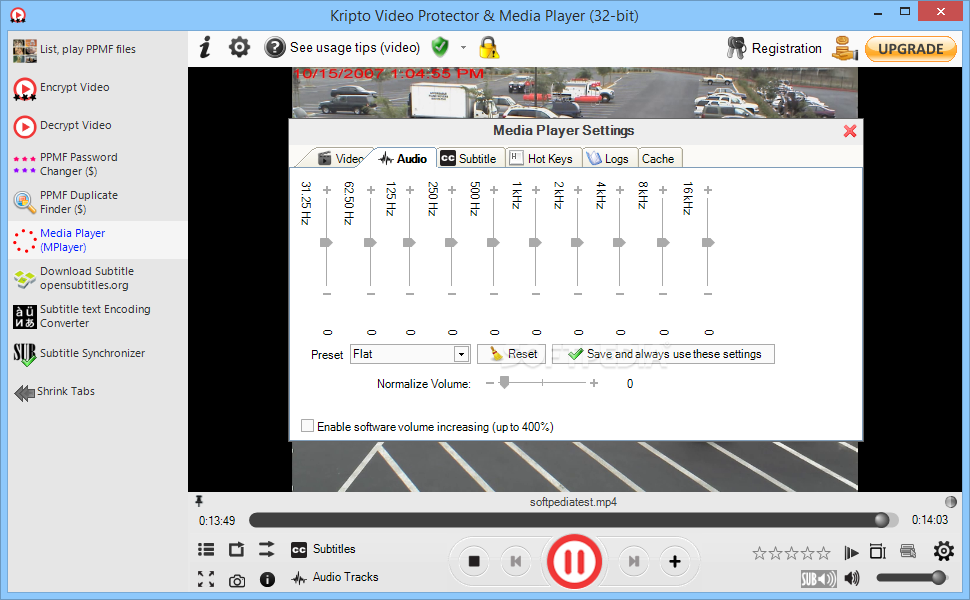Viewport: 970px width, 600px height.
Task: Open the Audio Tracks button
Action: point(335,578)
